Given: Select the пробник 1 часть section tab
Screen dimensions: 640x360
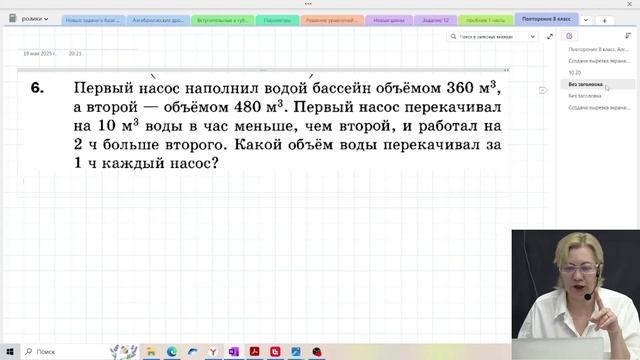Looking at the screenshot, I should (x=485, y=20).
